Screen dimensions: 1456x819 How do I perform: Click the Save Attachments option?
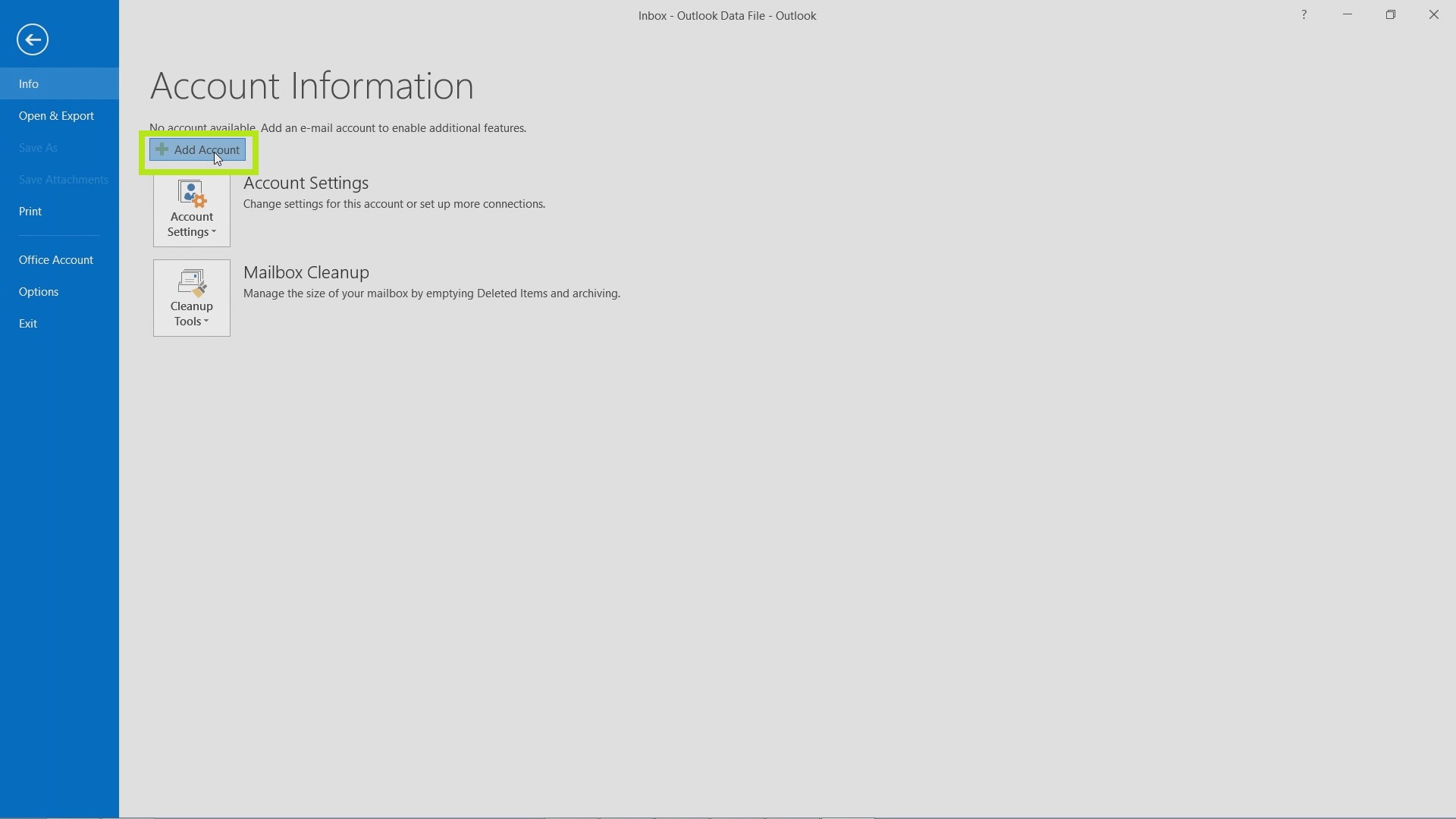(64, 179)
